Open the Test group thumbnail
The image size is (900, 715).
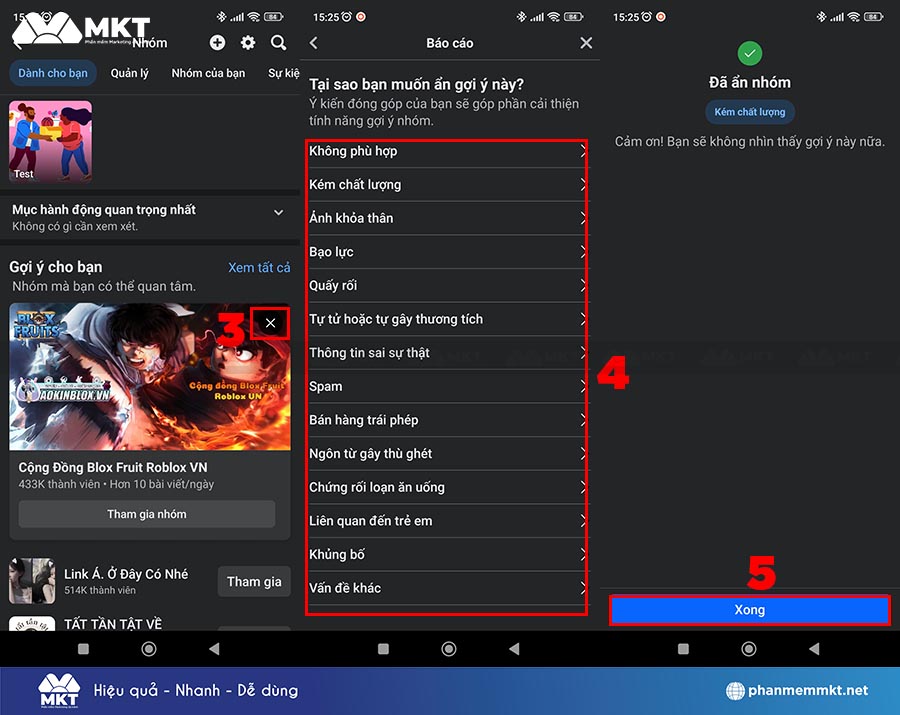[51, 141]
